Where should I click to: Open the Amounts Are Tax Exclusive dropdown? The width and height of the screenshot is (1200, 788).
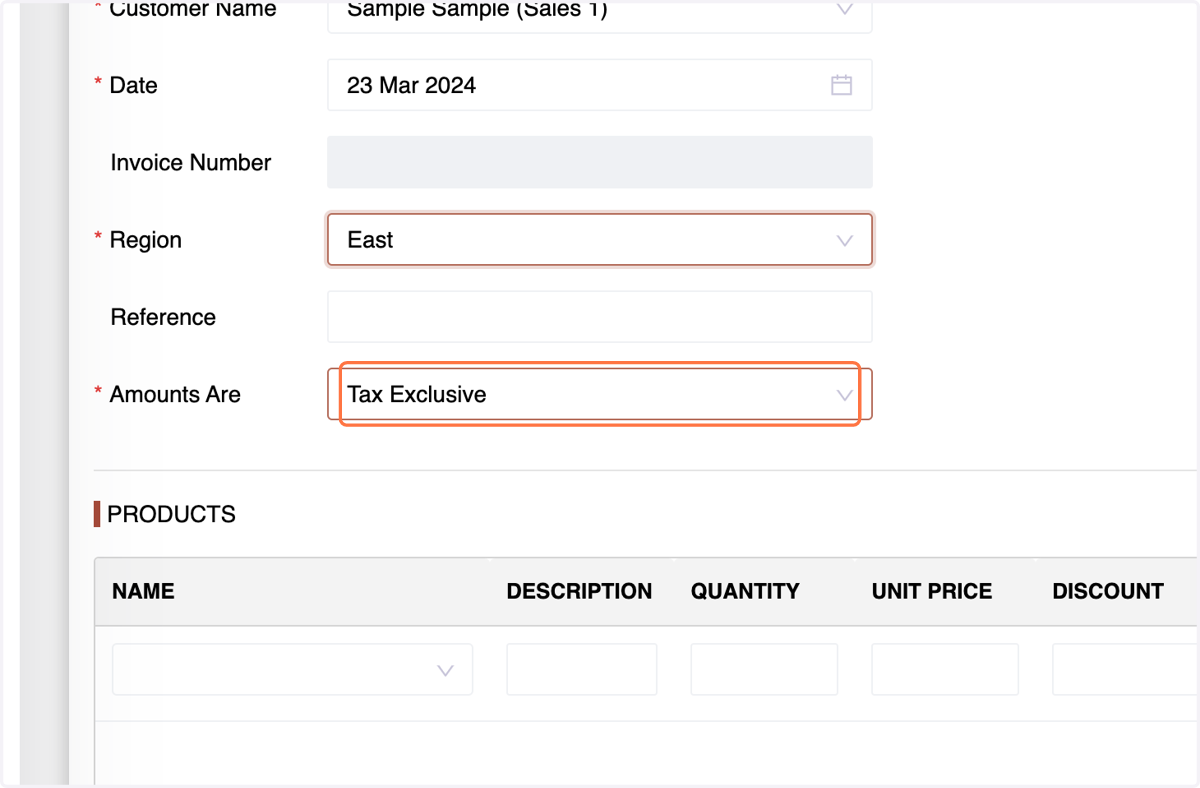coord(599,394)
